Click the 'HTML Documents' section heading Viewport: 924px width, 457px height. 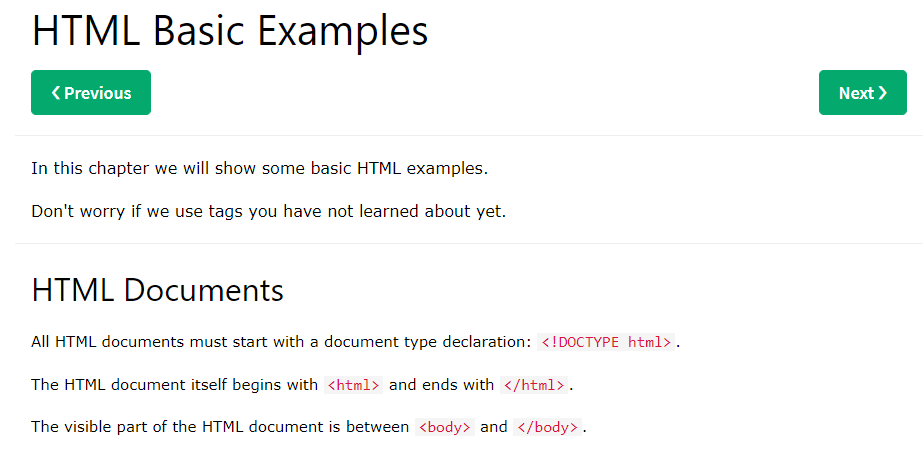click(158, 291)
